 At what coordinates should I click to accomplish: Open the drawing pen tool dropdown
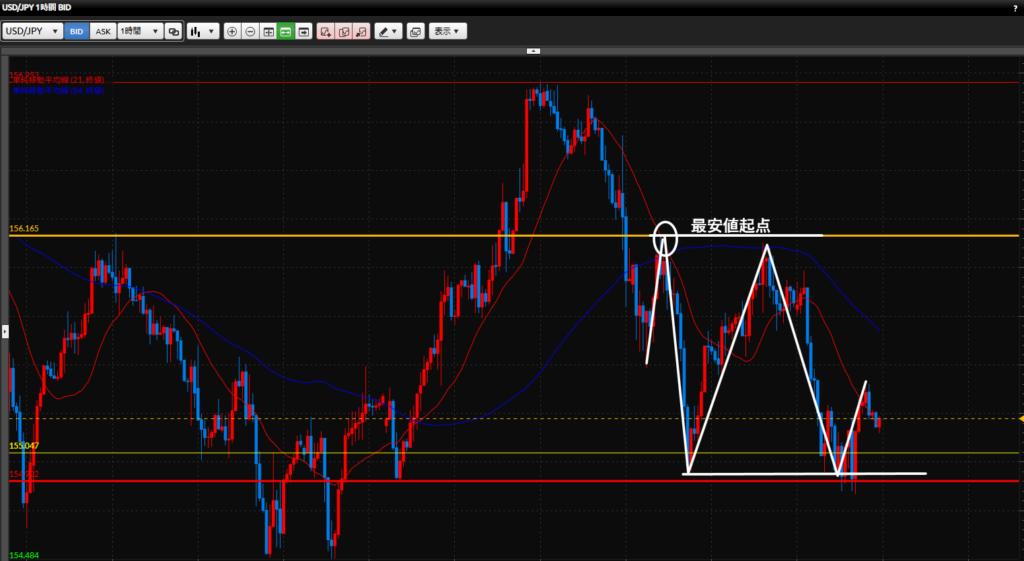pos(389,31)
